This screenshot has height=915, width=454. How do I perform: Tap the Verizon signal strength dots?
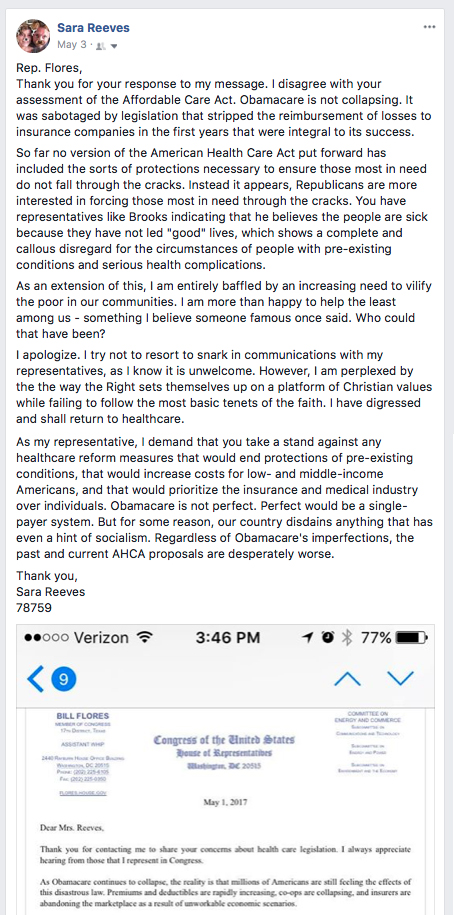[x=46, y=638]
